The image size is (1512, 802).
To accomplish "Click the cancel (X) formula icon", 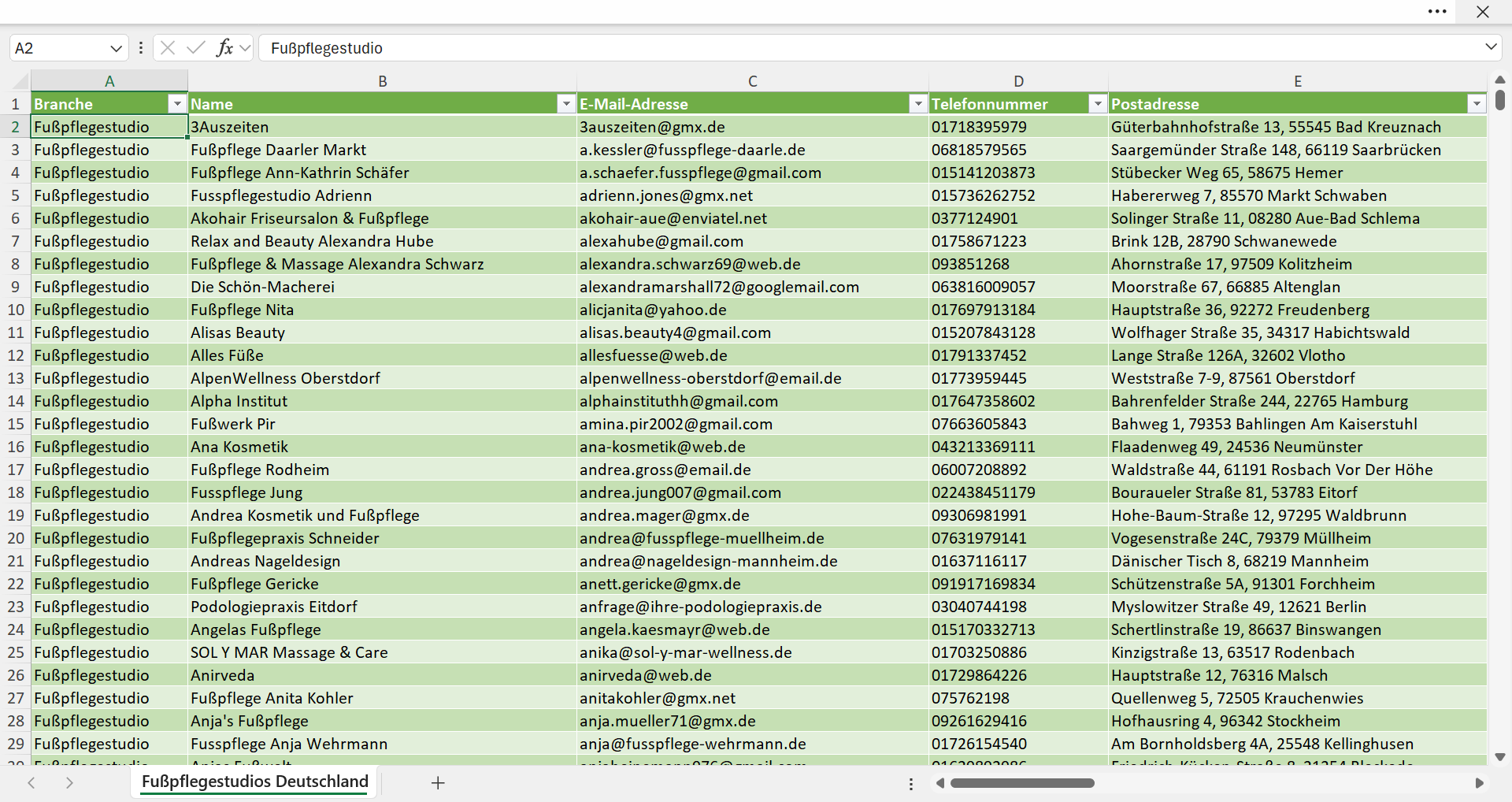I will click(168, 48).
